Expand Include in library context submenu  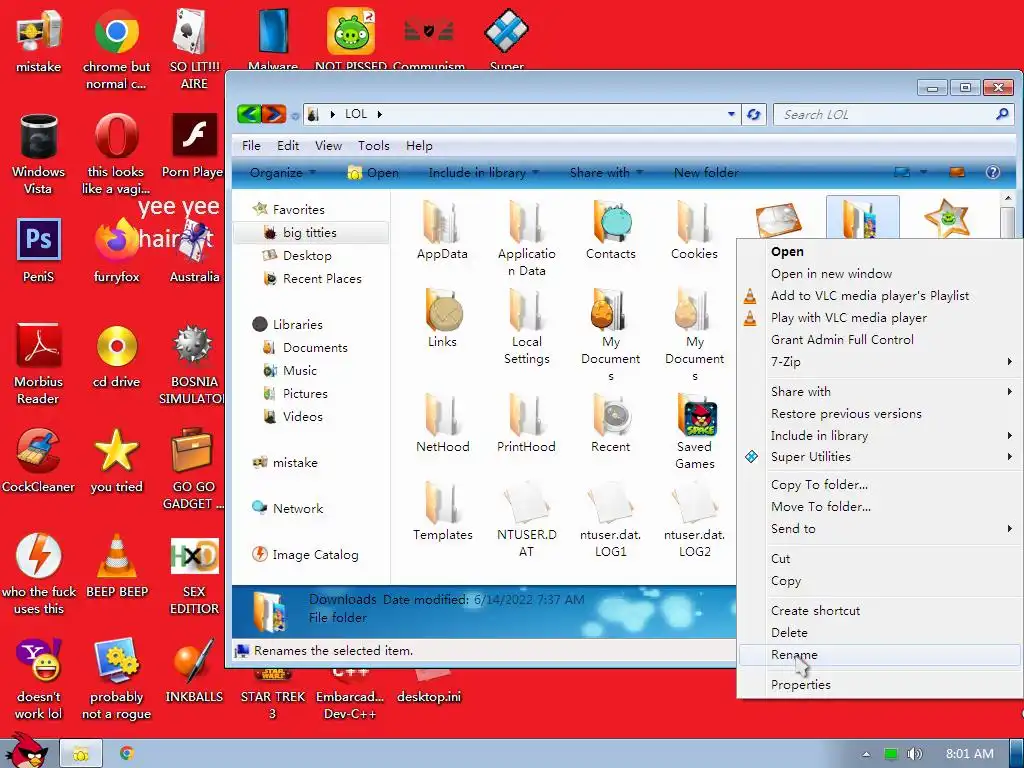(x=881, y=435)
